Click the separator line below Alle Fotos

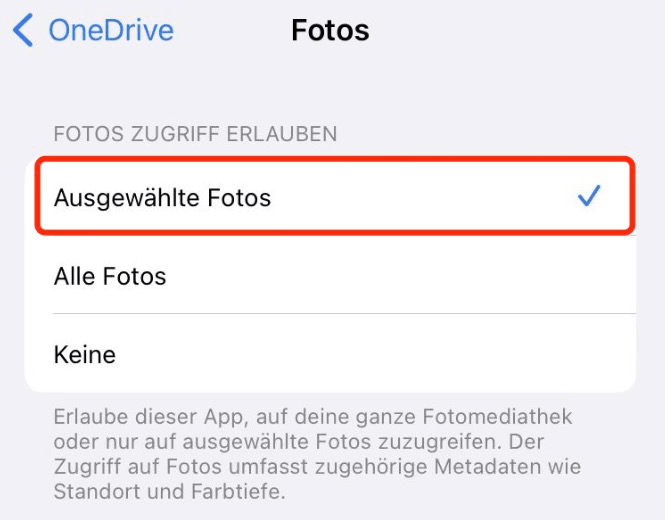(x=344, y=313)
